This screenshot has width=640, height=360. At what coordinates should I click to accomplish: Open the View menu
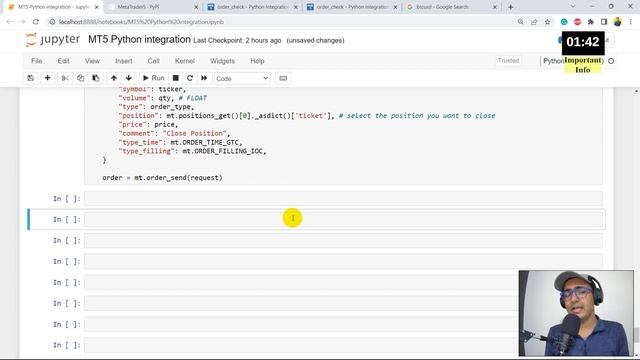(92, 61)
